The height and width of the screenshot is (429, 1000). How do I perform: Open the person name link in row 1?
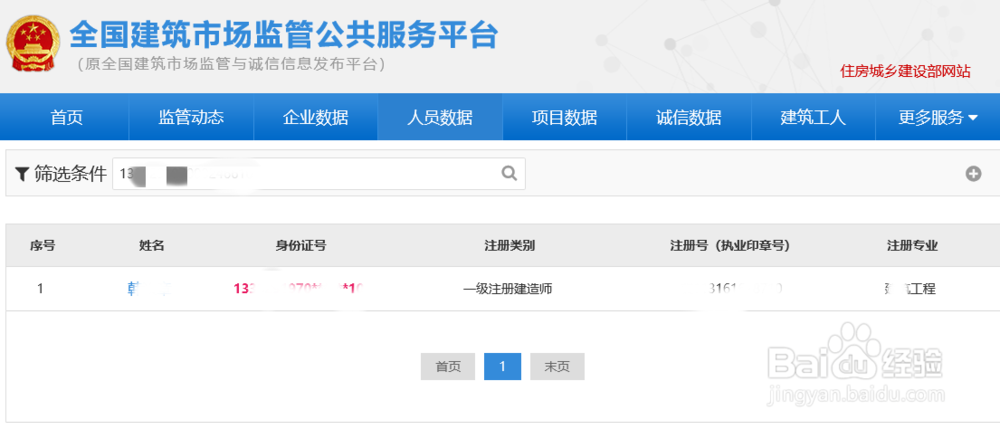[149, 289]
